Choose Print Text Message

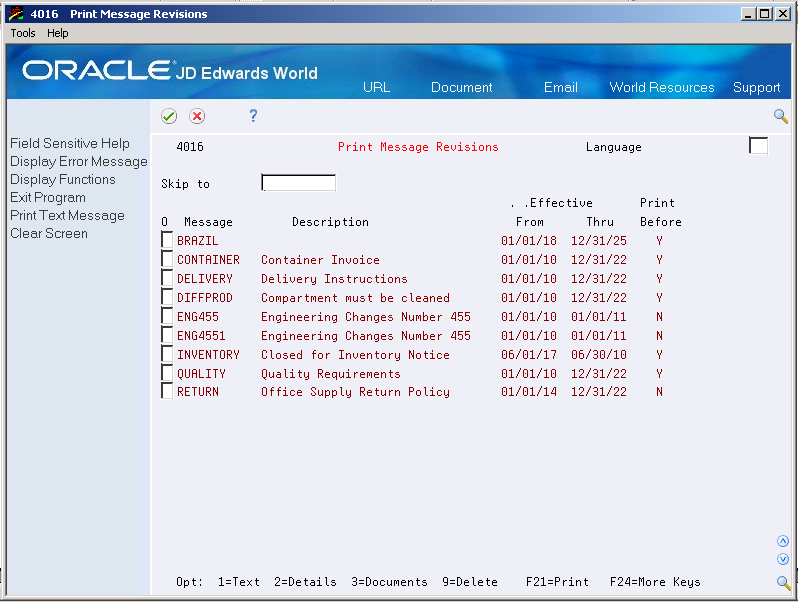[x=67, y=216]
